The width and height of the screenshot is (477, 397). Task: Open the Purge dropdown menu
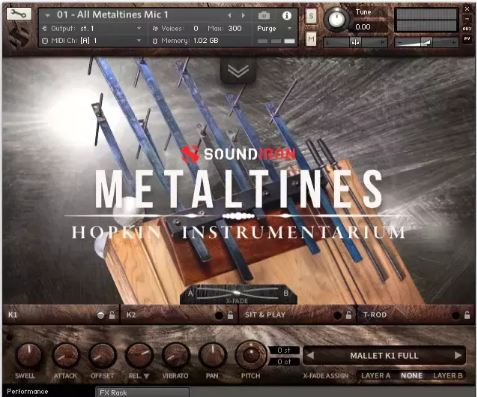[275, 29]
